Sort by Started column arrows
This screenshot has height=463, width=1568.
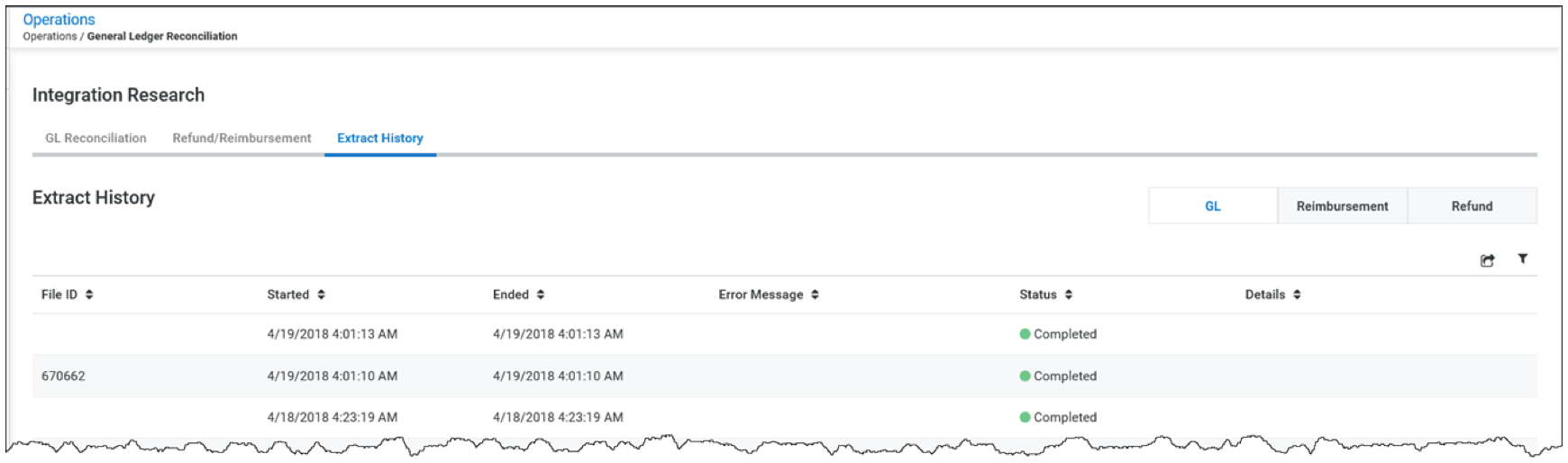point(321,295)
